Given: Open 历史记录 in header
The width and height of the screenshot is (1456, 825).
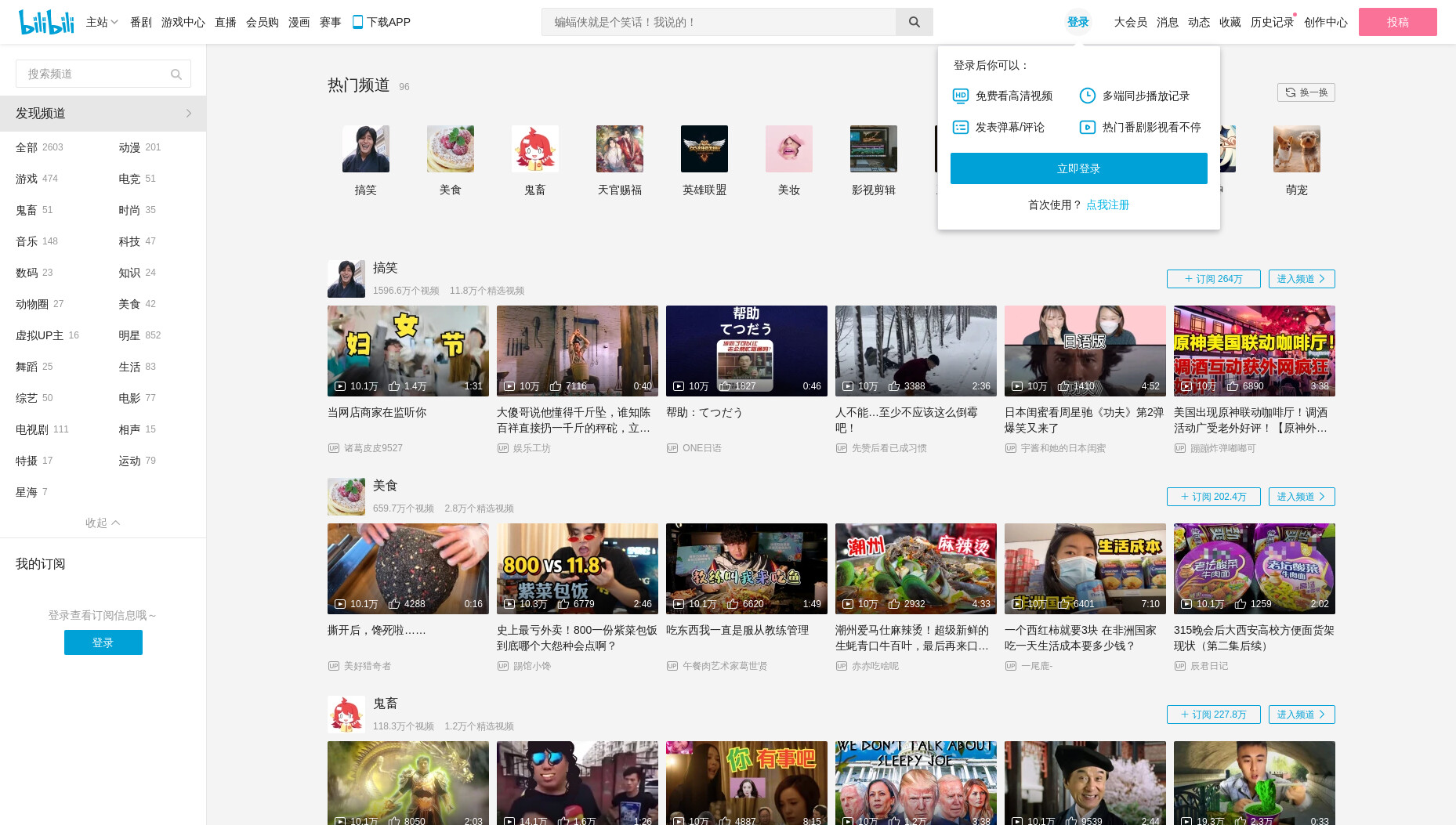Looking at the screenshot, I should tap(1272, 22).
